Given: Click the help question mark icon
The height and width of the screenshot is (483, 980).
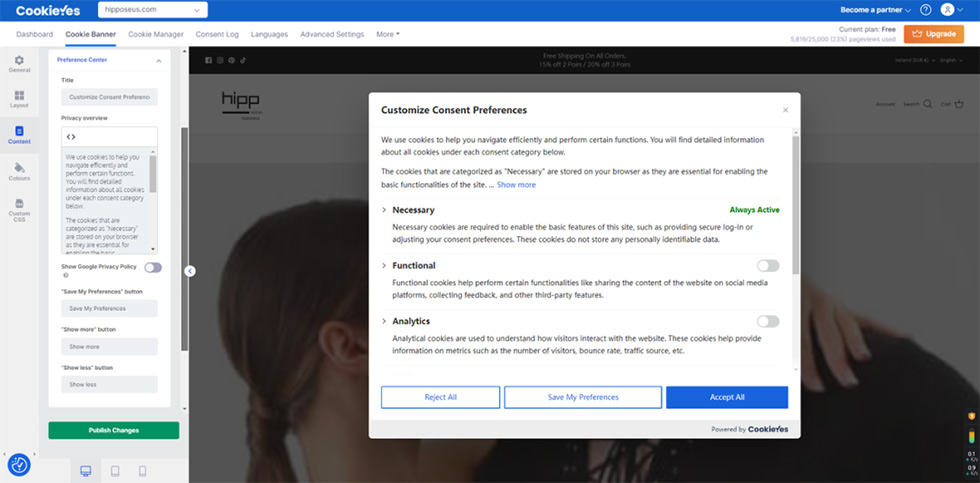Looking at the screenshot, I should tap(925, 10).
